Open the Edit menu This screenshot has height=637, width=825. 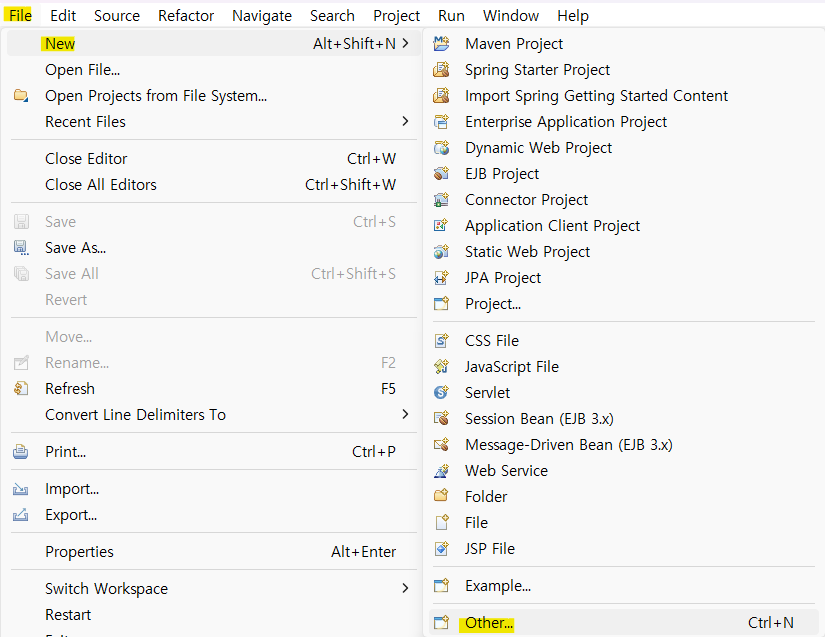pyautogui.click(x=63, y=16)
